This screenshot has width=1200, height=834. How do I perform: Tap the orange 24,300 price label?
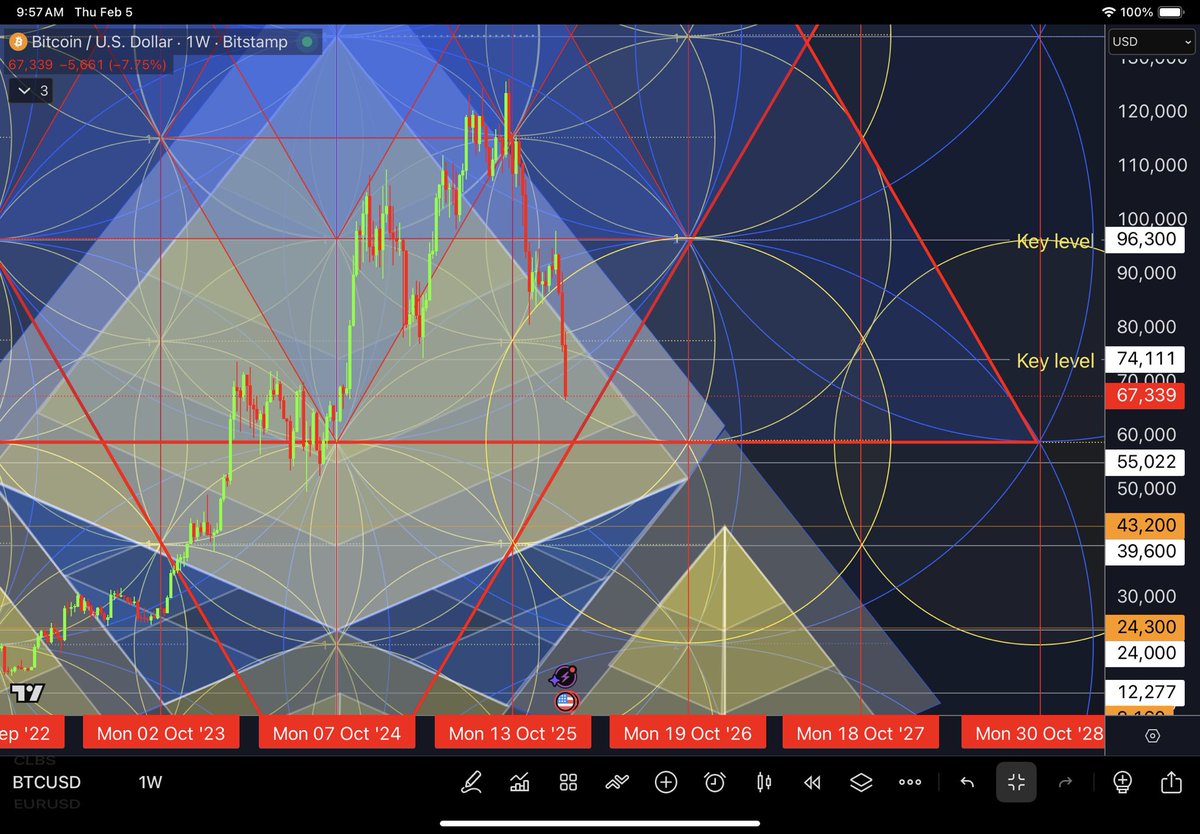click(1145, 627)
